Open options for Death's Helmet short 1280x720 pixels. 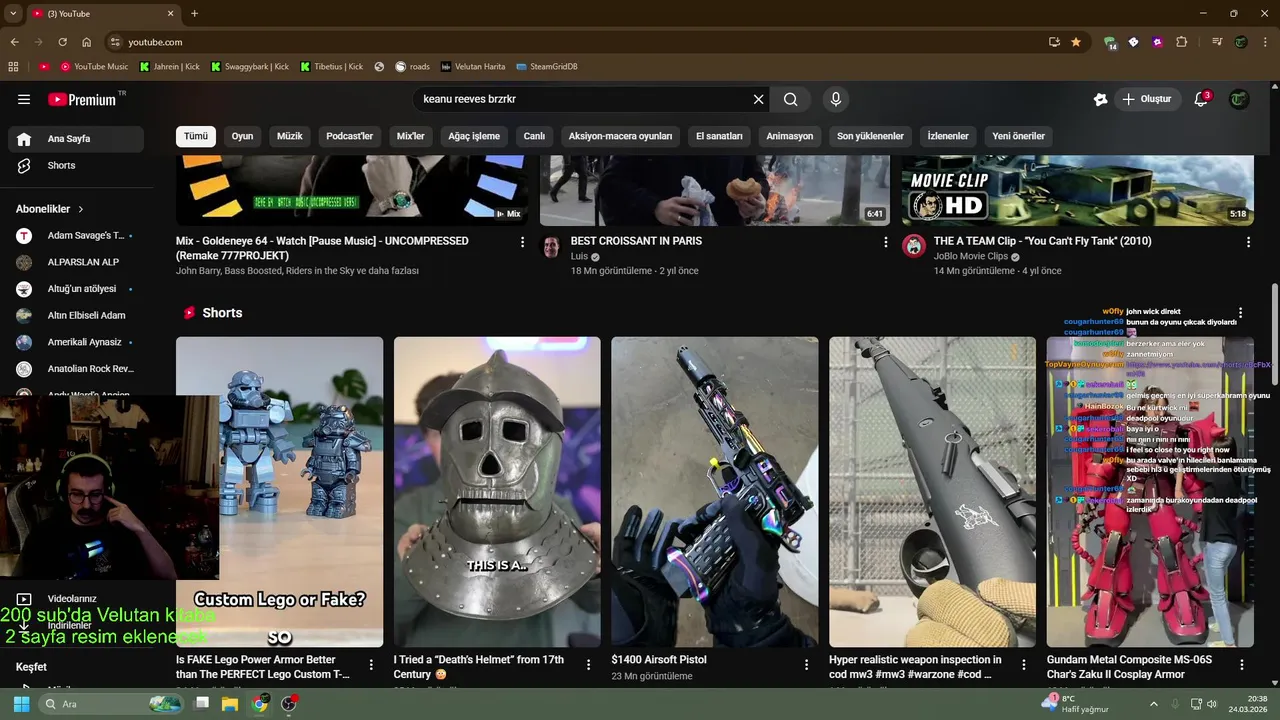click(x=589, y=664)
